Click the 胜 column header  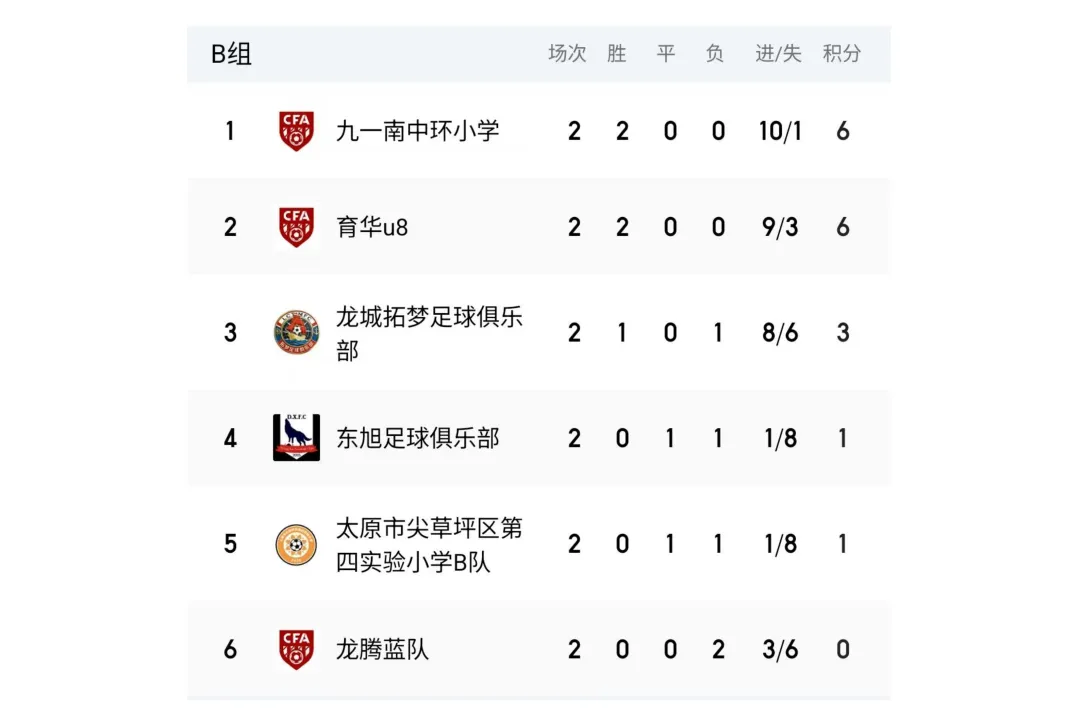[616, 54]
